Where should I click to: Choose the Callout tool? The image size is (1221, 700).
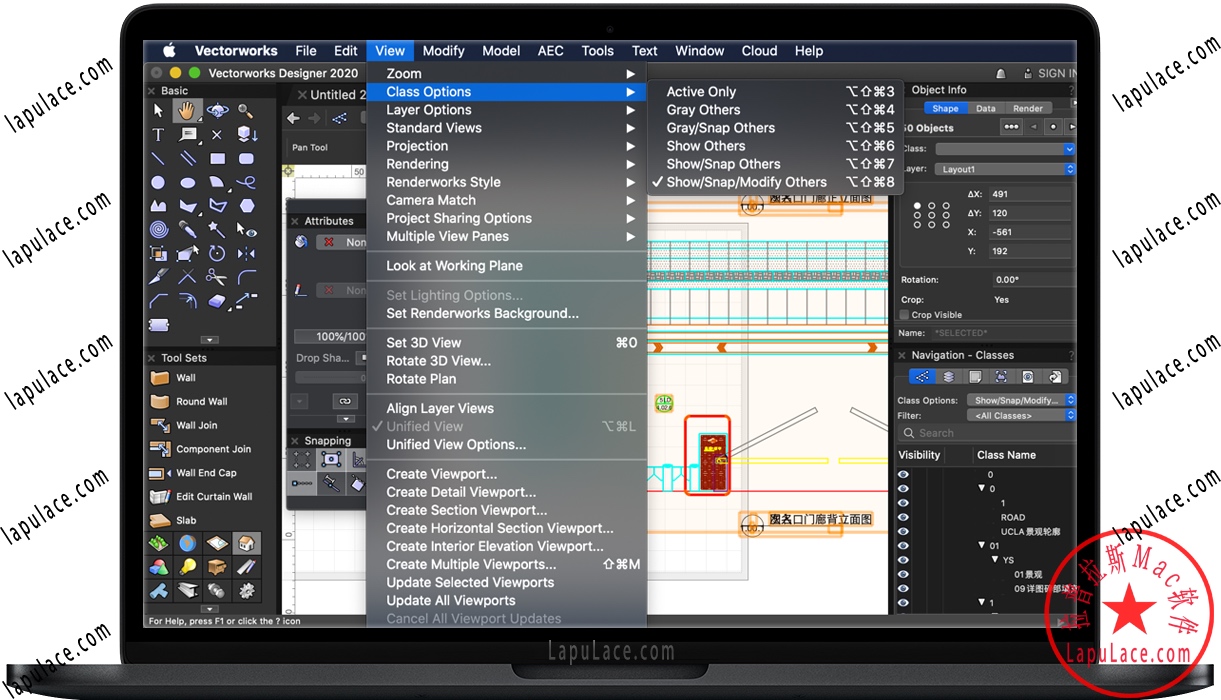188,134
